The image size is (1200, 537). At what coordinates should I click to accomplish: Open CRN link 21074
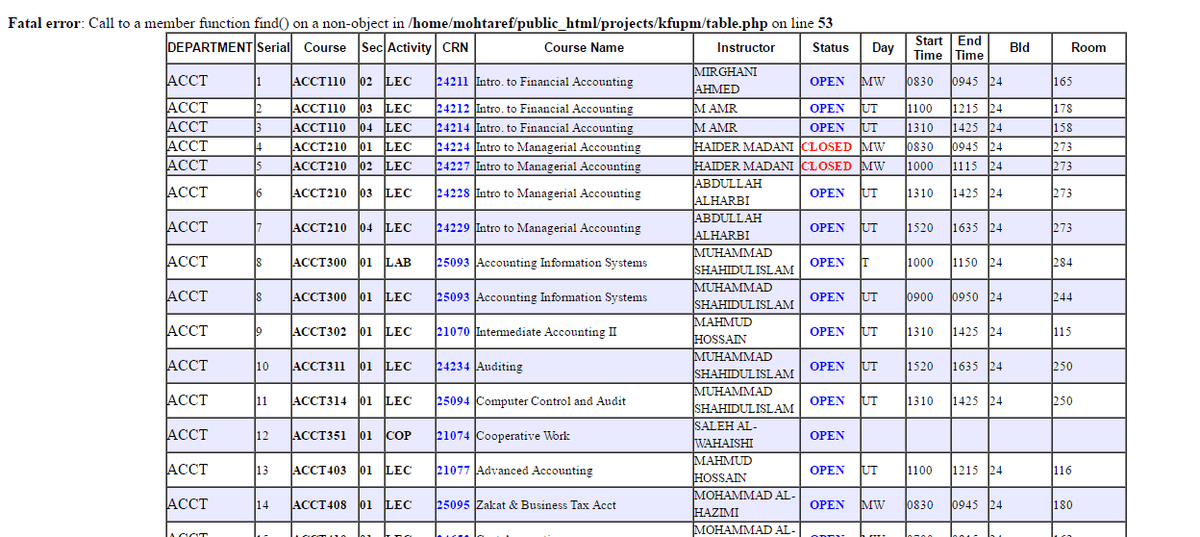click(453, 436)
